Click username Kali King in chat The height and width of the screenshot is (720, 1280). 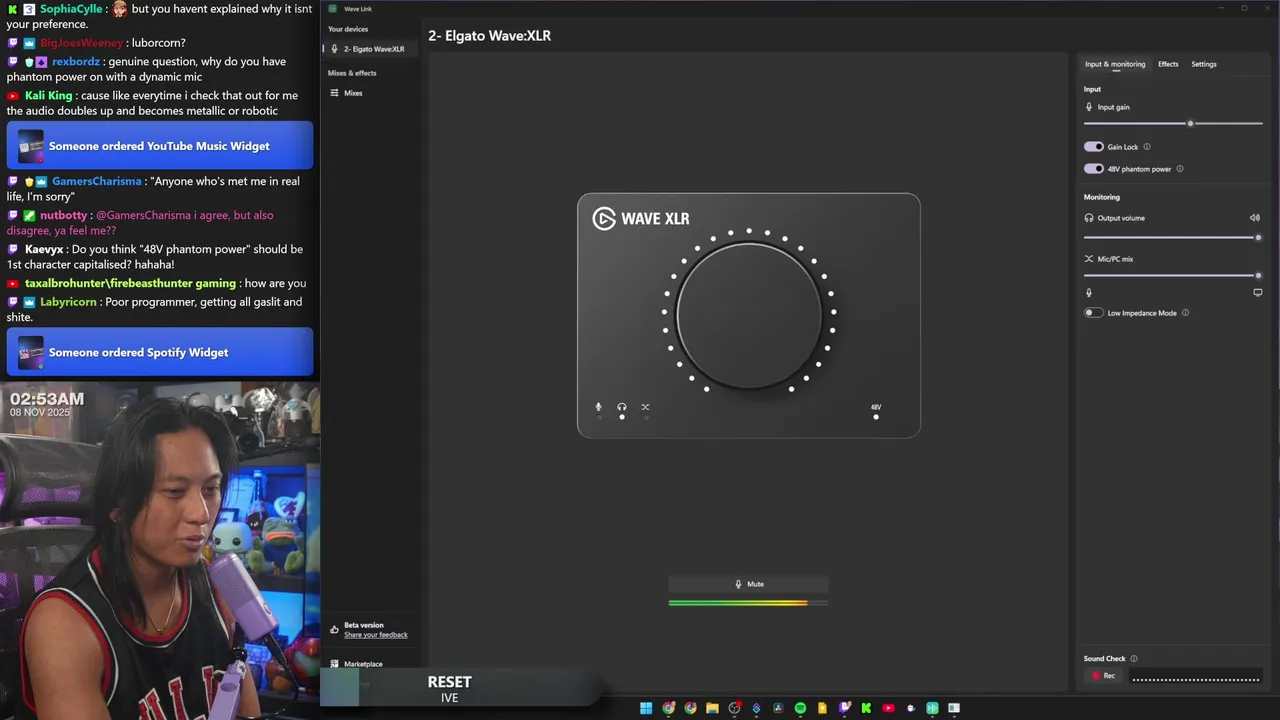coord(49,96)
